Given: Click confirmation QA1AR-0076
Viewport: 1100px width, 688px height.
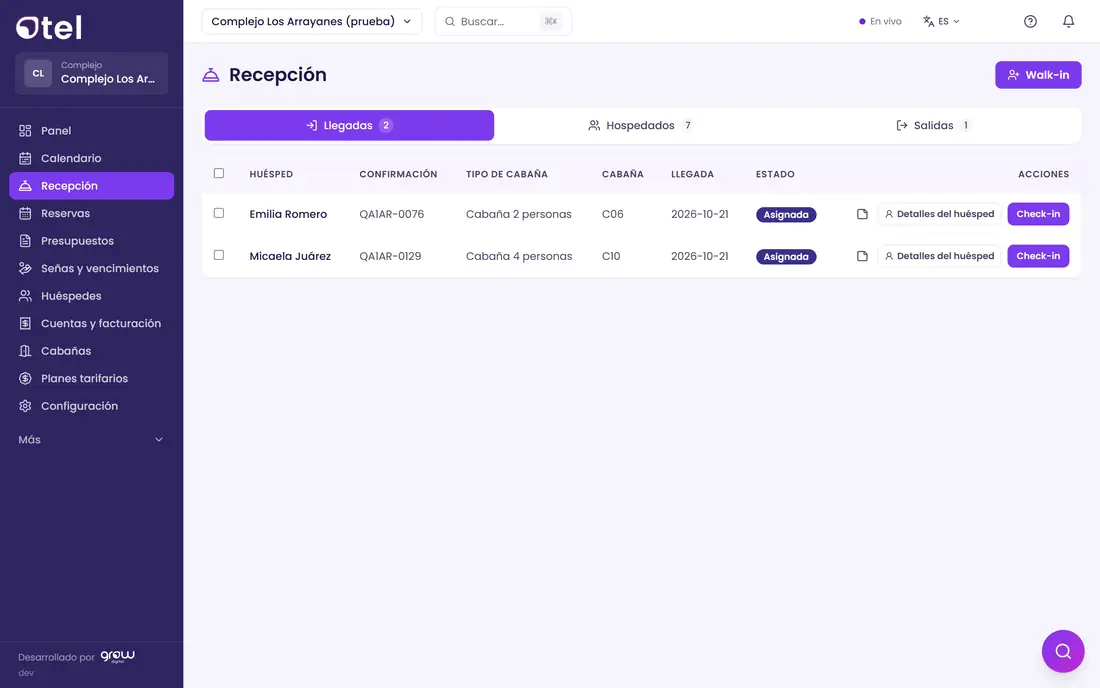Looking at the screenshot, I should pos(391,214).
